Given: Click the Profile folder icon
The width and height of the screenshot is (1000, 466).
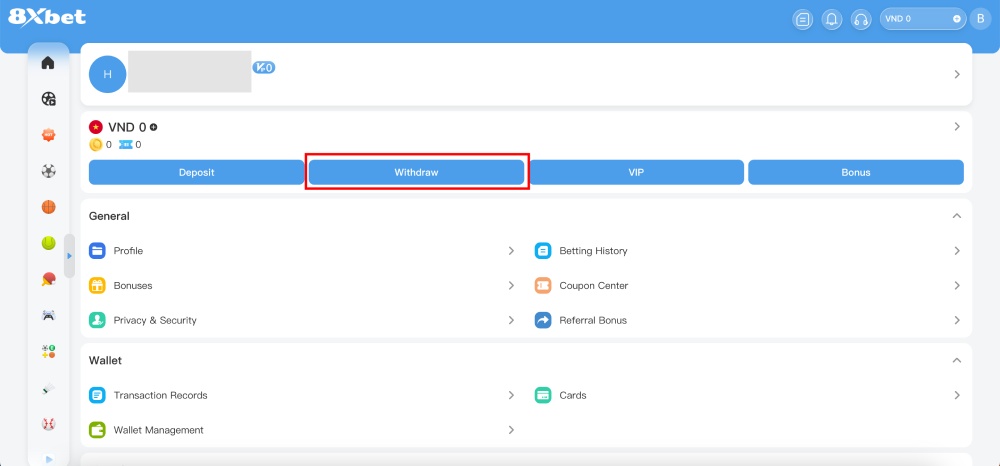Looking at the screenshot, I should [97, 251].
